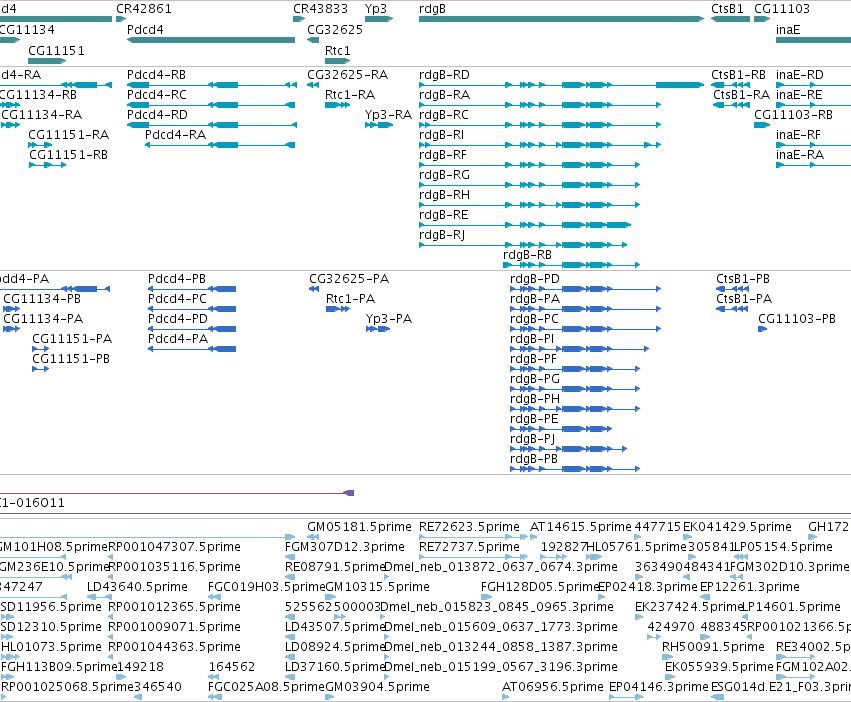
Task: Click transcript label Pdcd4-RB
Action: coord(156,75)
